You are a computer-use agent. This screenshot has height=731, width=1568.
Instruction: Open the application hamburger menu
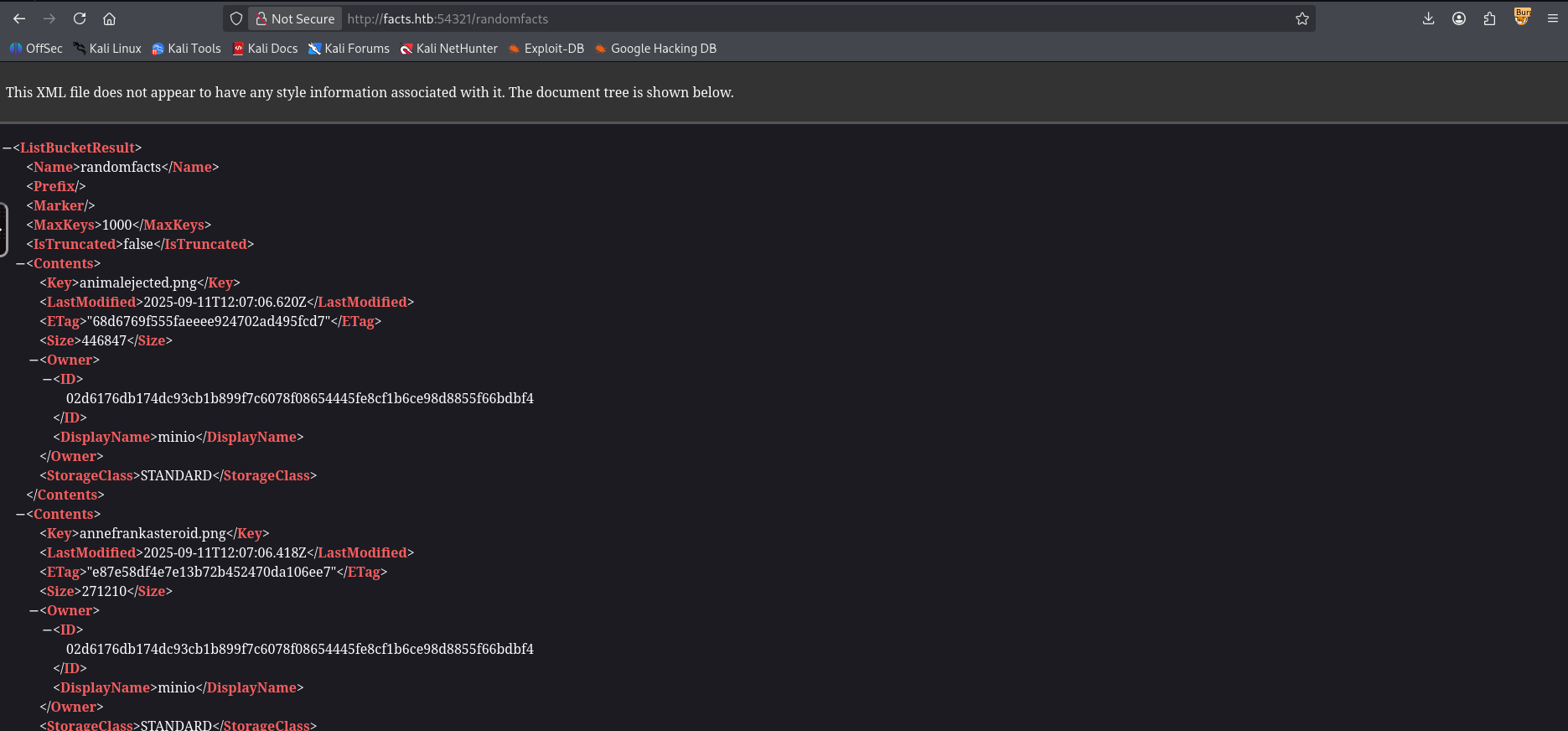coord(1552,18)
